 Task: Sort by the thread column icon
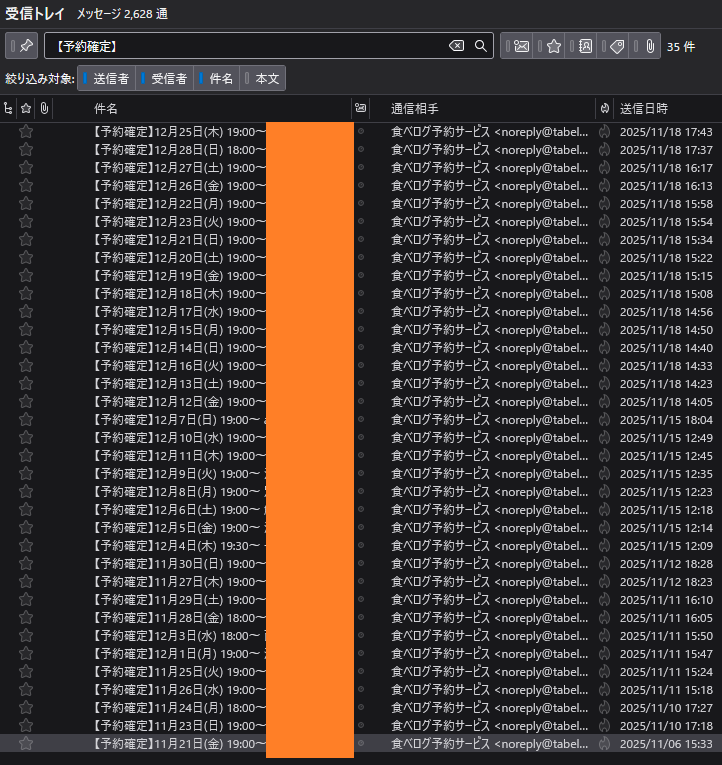point(8,108)
